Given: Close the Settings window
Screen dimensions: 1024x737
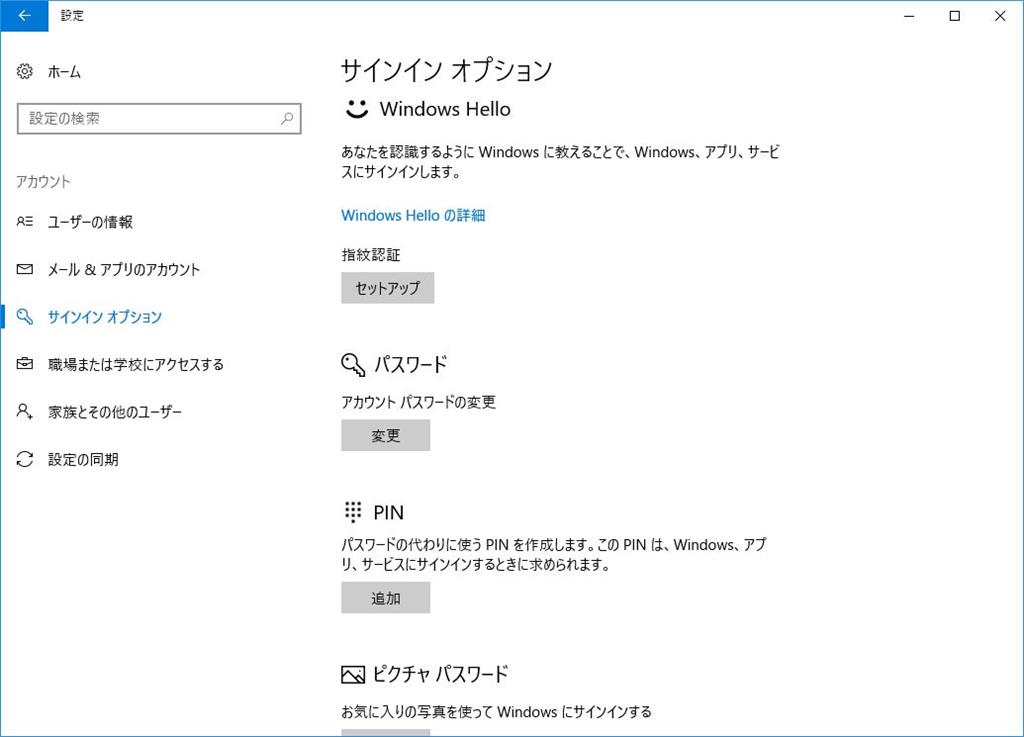Looking at the screenshot, I should click(x=1000, y=16).
